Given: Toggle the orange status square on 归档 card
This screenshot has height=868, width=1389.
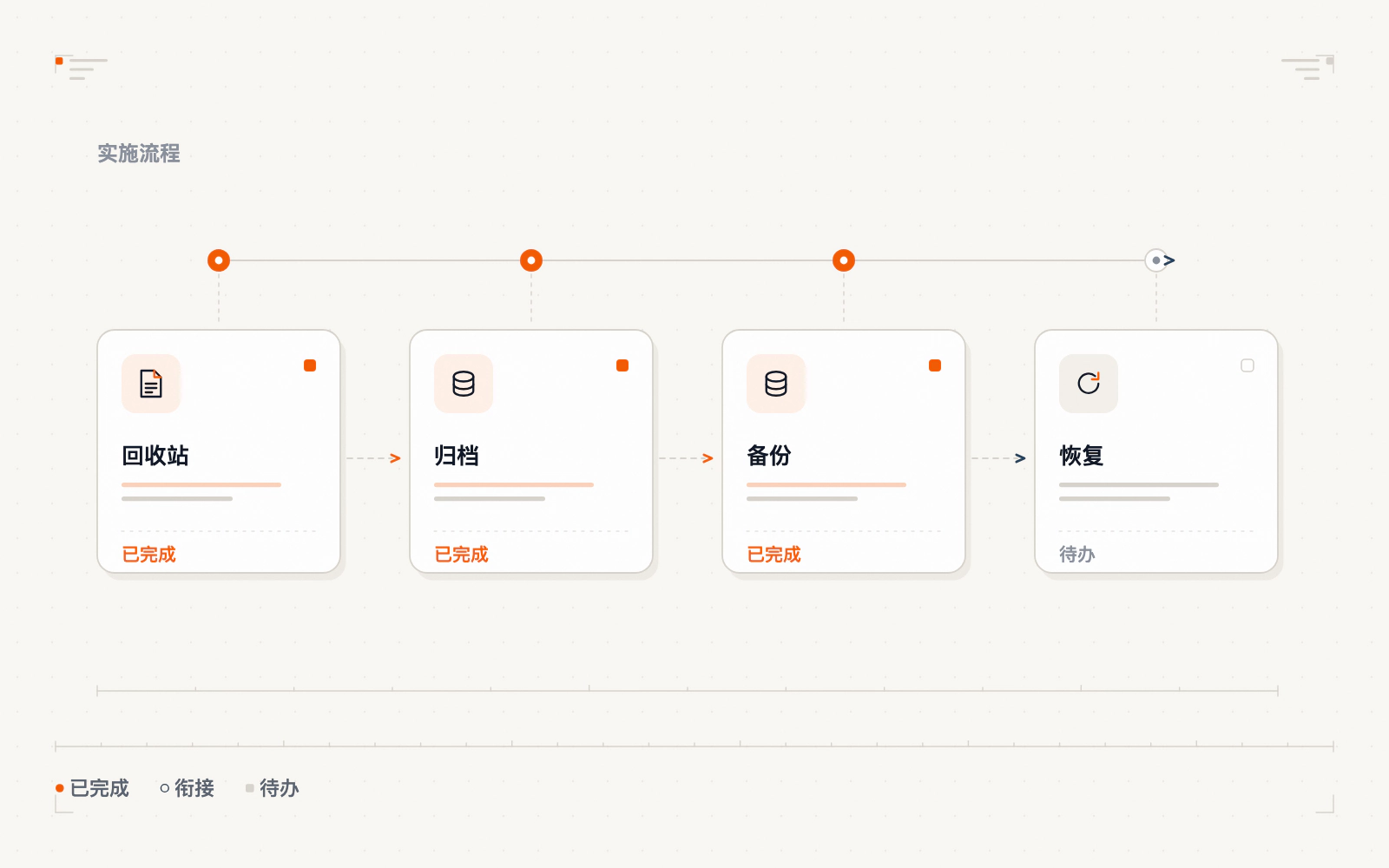Looking at the screenshot, I should coord(622,365).
